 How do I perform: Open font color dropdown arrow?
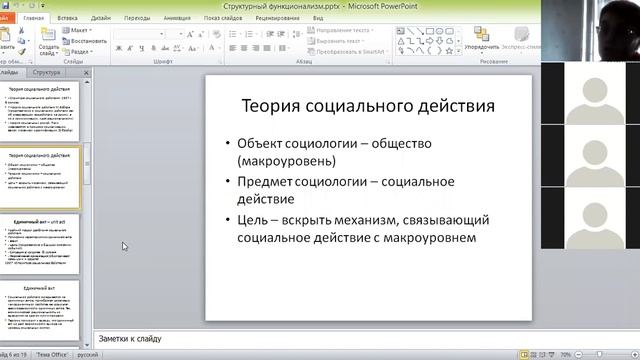[219, 49]
